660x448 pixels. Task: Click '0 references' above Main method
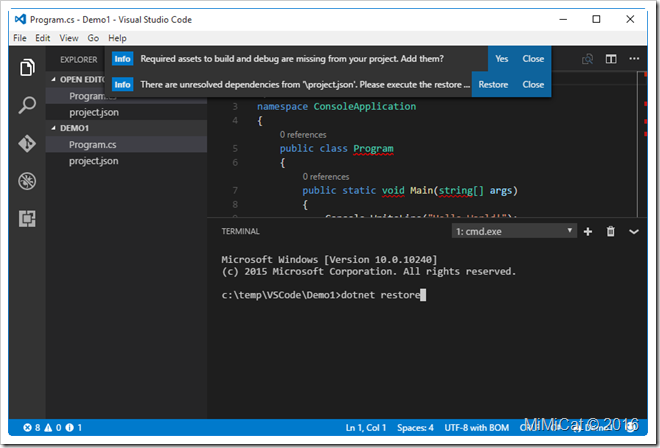point(326,177)
